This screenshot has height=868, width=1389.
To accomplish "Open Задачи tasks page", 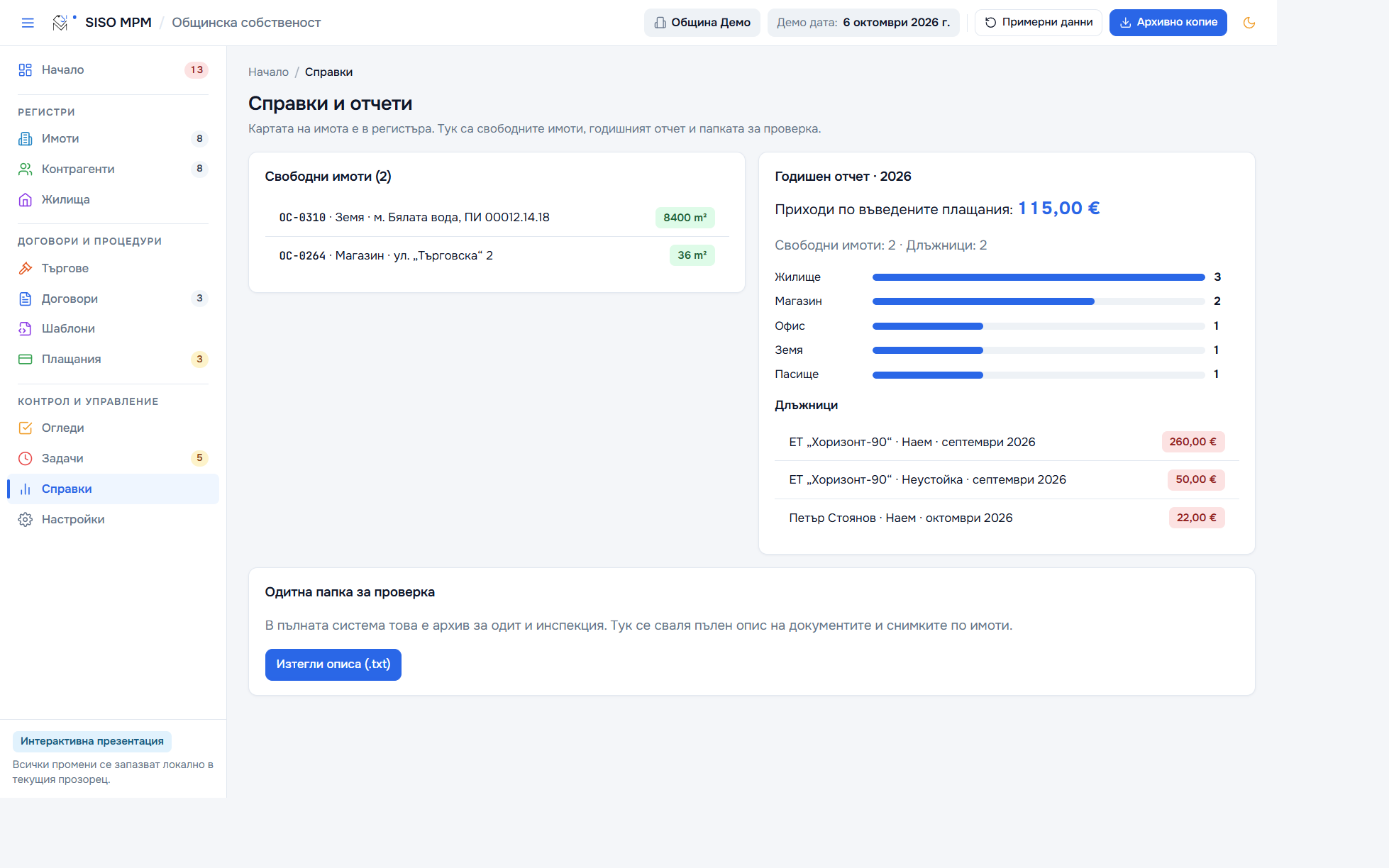I will 113,458.
